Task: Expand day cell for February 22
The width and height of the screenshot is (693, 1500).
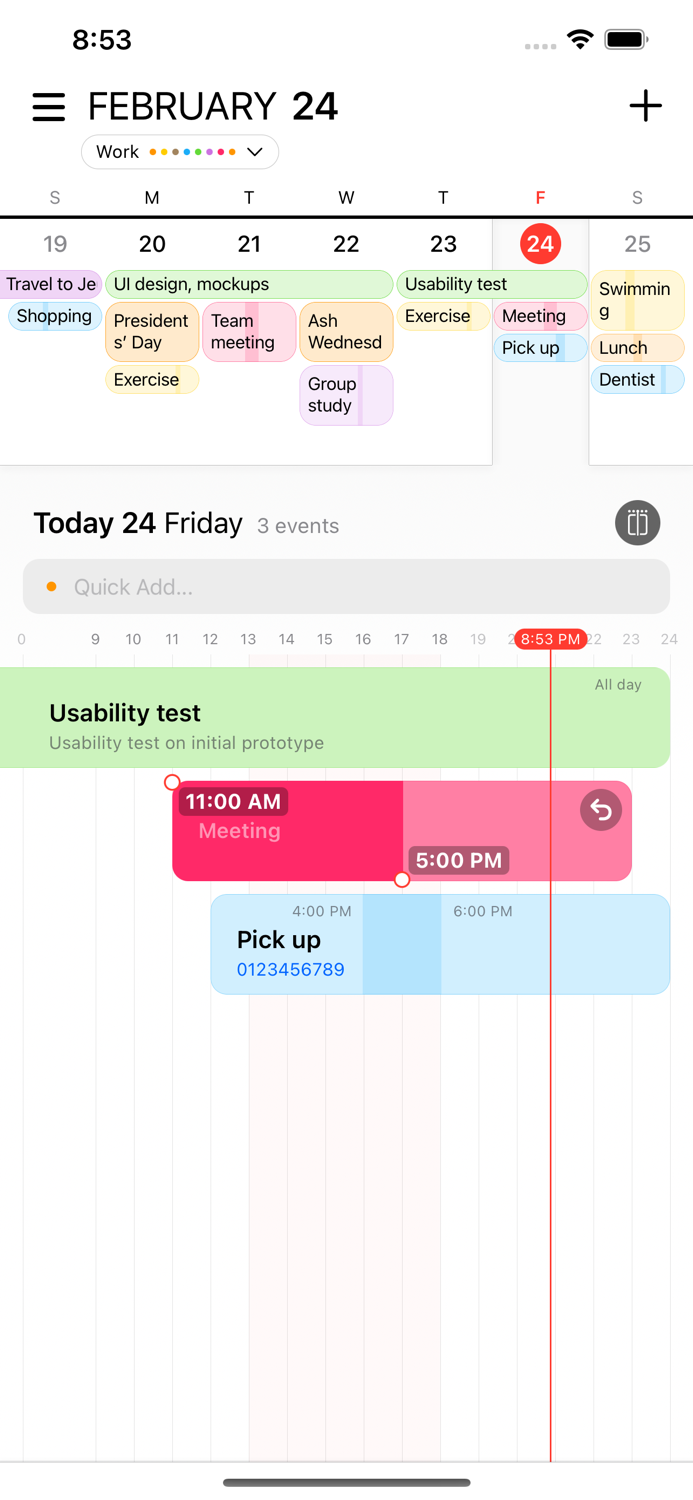Action: [x=346, y=243]
